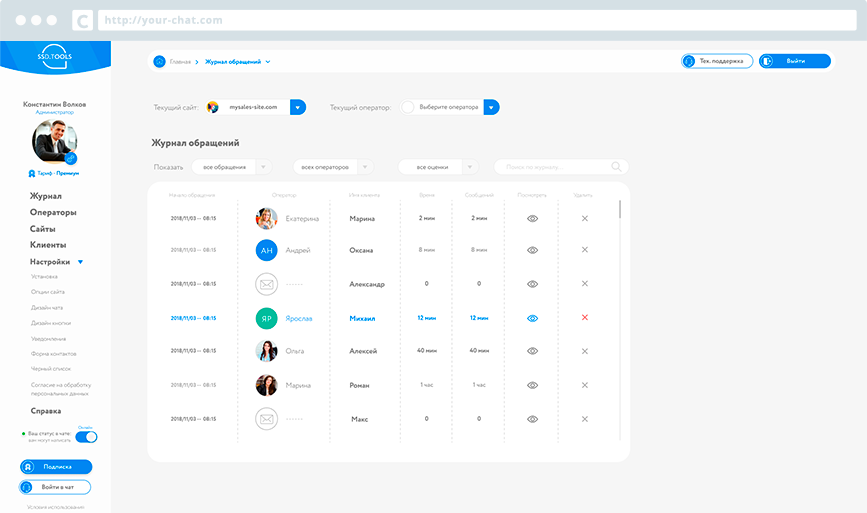Image resolution: width=867 pixels, height=513 pixels.
Task: Click the Войти в чат button
Action: click(x=55, y=487)
